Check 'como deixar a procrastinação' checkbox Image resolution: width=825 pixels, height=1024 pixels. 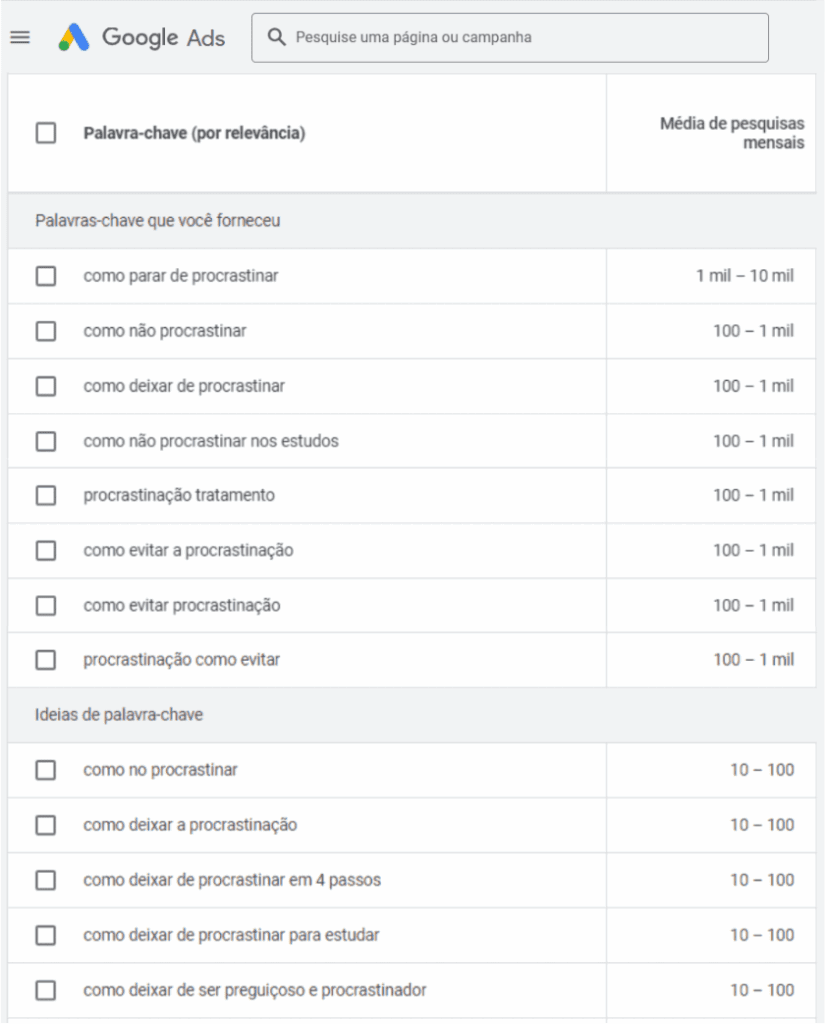click(46, 825)
